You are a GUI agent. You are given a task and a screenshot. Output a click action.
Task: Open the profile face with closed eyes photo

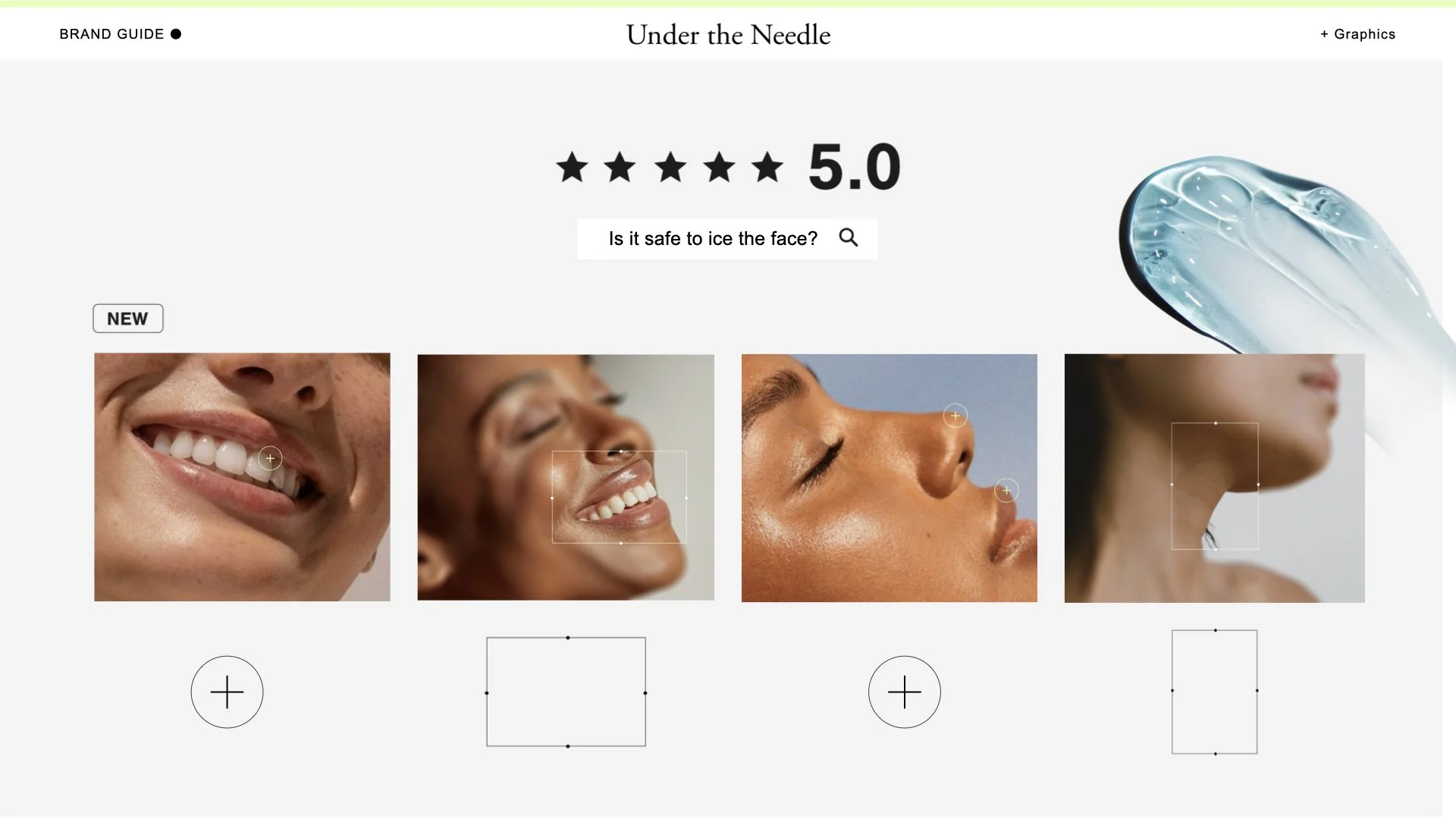click(890, 478)
